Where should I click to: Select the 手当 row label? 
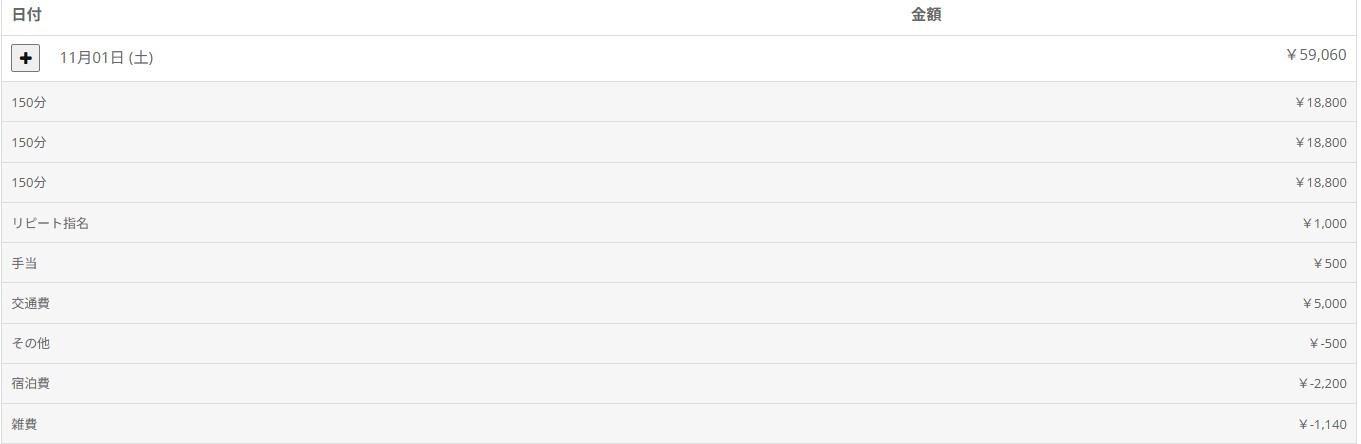pos(25,263)
